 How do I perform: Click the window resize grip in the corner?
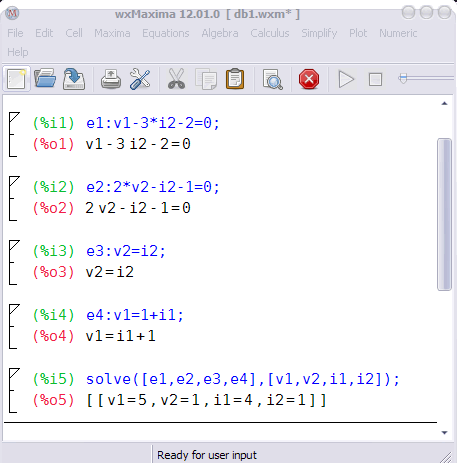pos(445,457)
